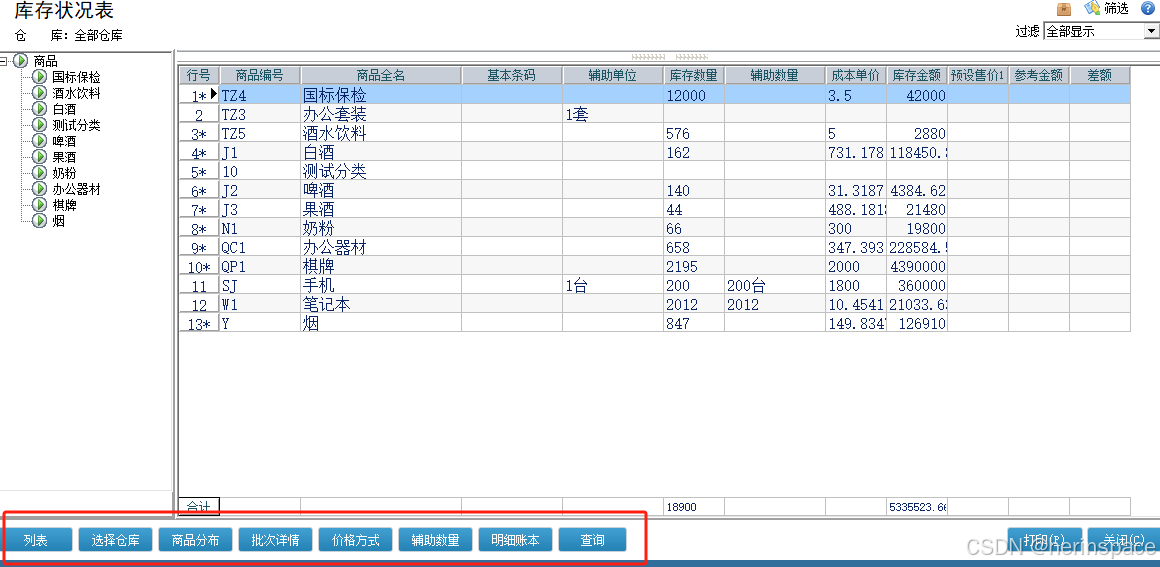Image resolution: width=1160 pixels, height=567 pixels.
Task: Select the 手机 product name cell
Action: [x=381, y=285]
